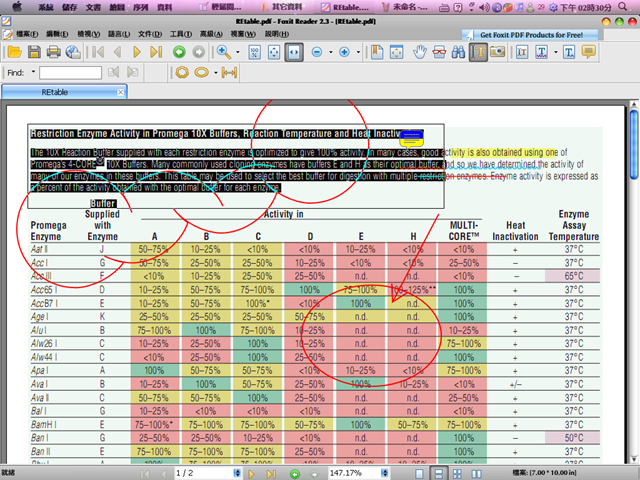Click the Fit Page icon

tap(274, 52)
